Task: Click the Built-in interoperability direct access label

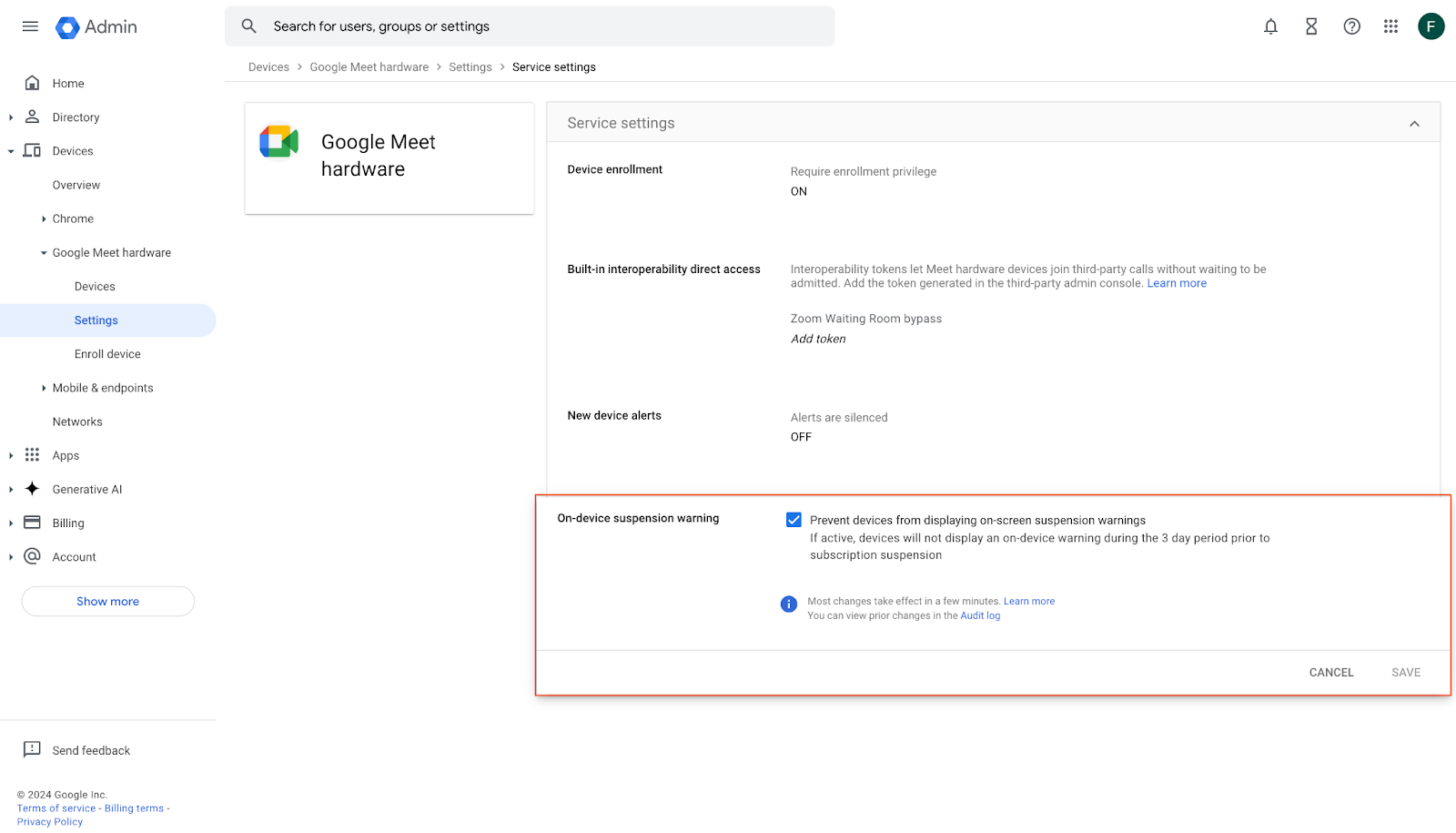Action: tap(663, 269)
